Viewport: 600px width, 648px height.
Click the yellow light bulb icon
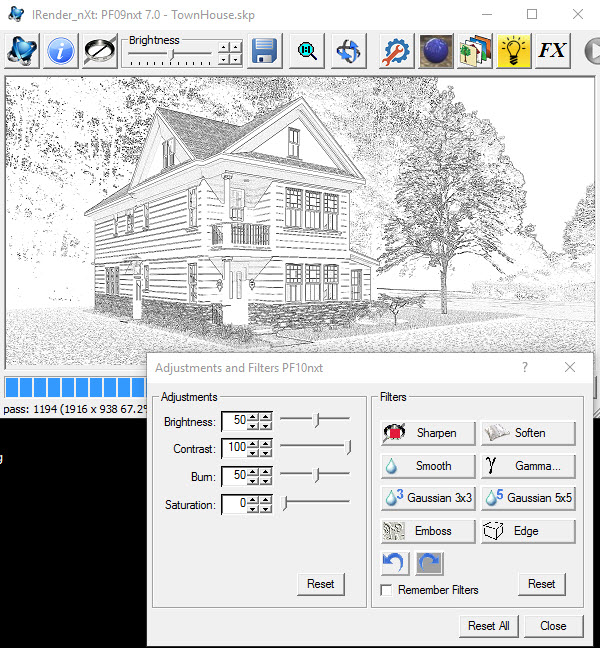[514, 50]
